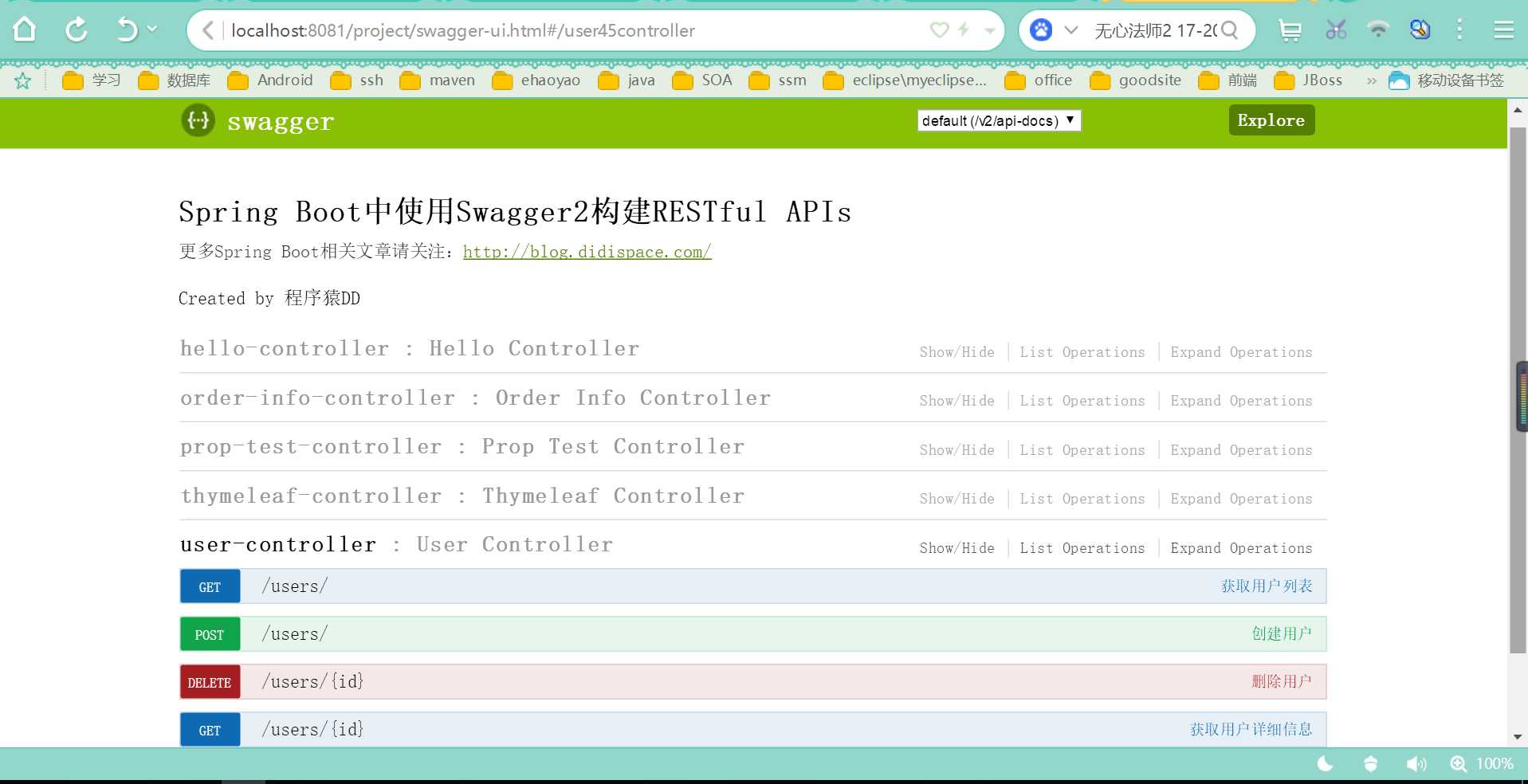Open the maven bookmark folder
Image resolution: width=1528 pixels, height=784 pixels.
438,80
